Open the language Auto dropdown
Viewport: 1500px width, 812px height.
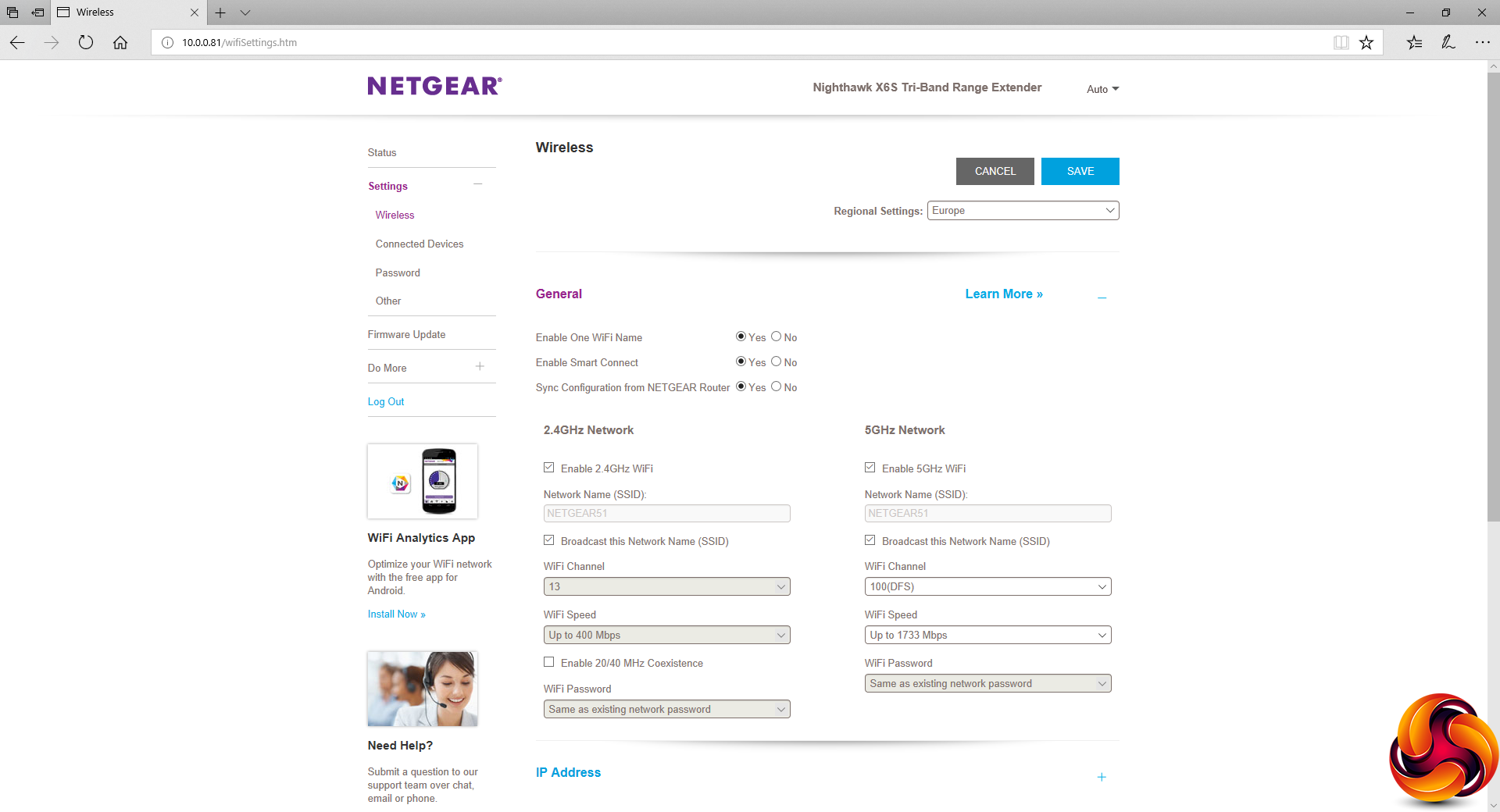[x=1102, y=89]
